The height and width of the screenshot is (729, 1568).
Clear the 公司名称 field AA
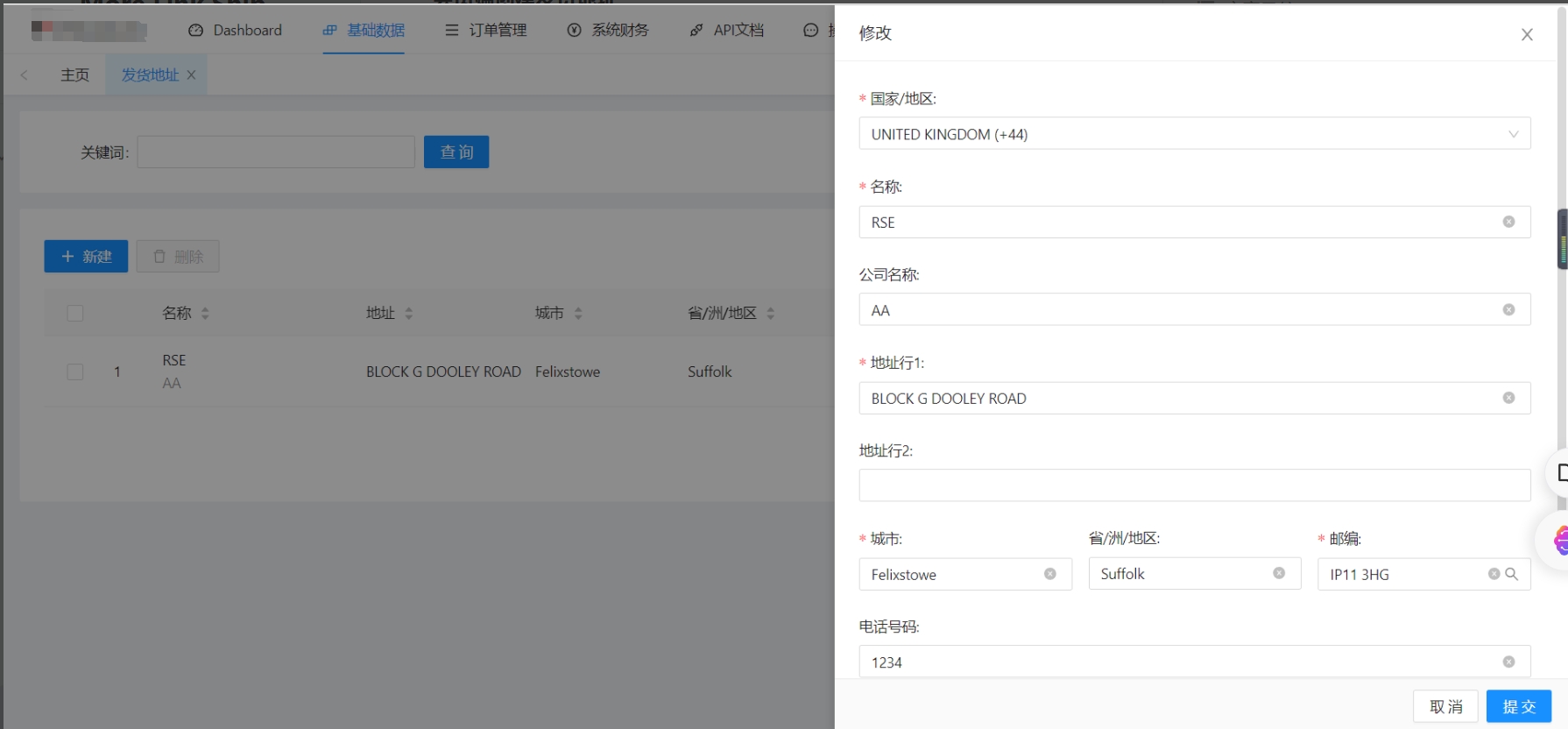(x=1508, y=309)
